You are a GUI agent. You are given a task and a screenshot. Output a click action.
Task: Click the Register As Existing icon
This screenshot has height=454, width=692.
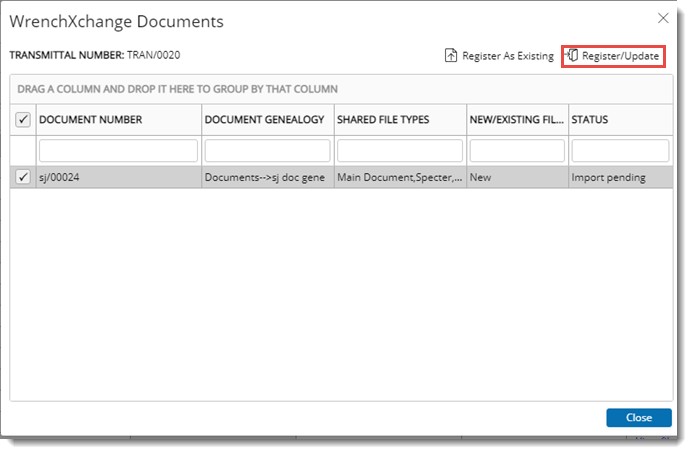pos(451,56)
